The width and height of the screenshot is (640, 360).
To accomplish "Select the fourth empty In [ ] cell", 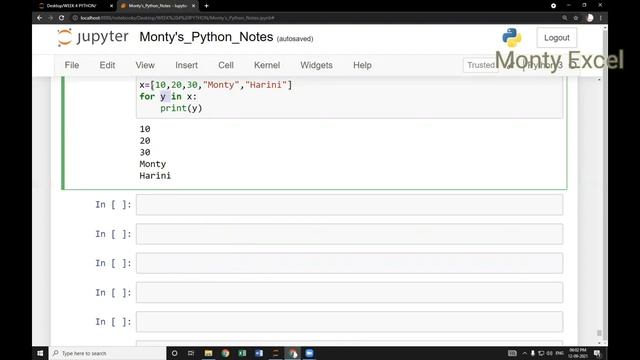I will click(349, 293).
